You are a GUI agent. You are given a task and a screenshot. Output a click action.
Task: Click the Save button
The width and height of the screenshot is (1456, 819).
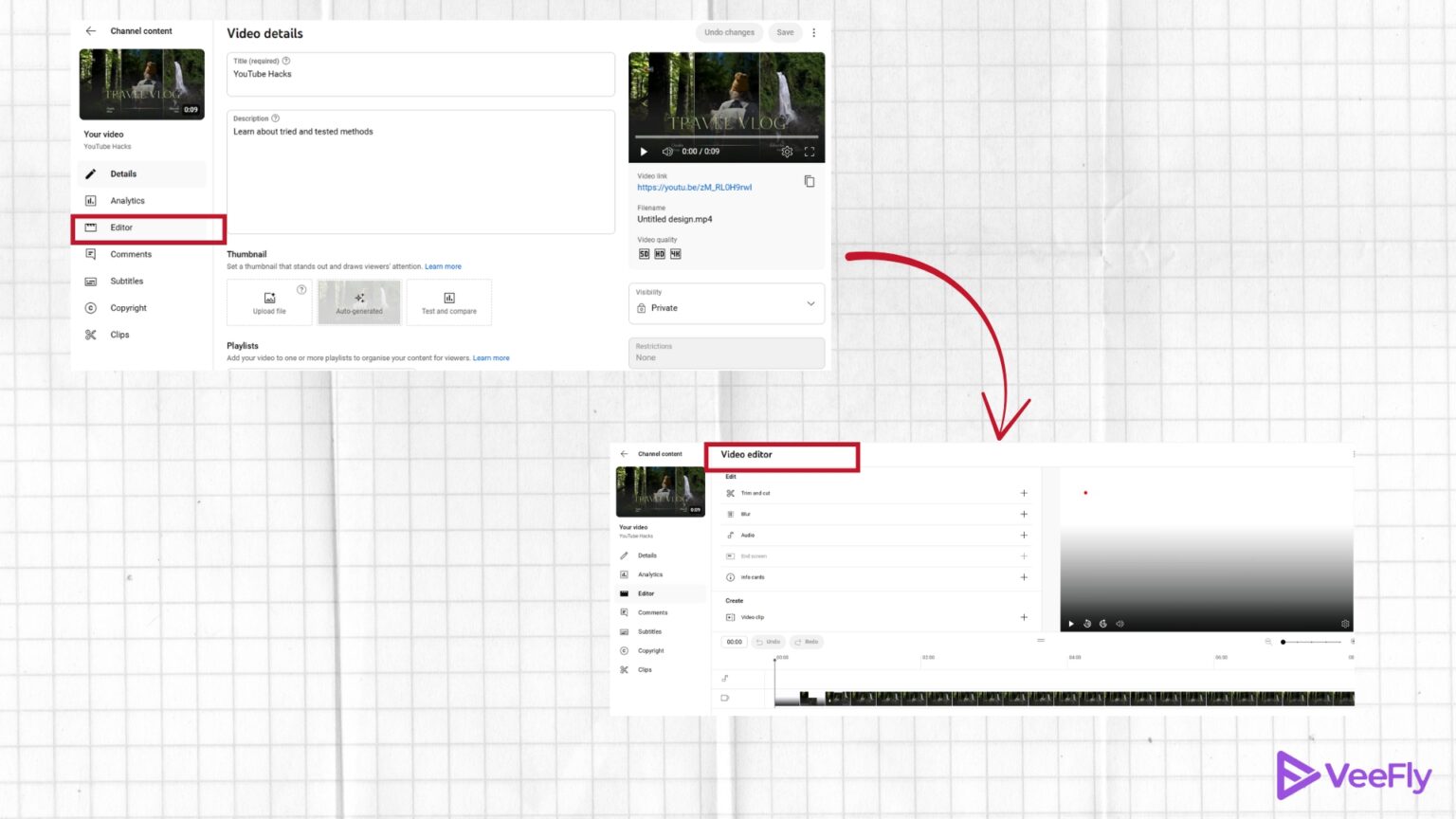click(x=785, y=31)
